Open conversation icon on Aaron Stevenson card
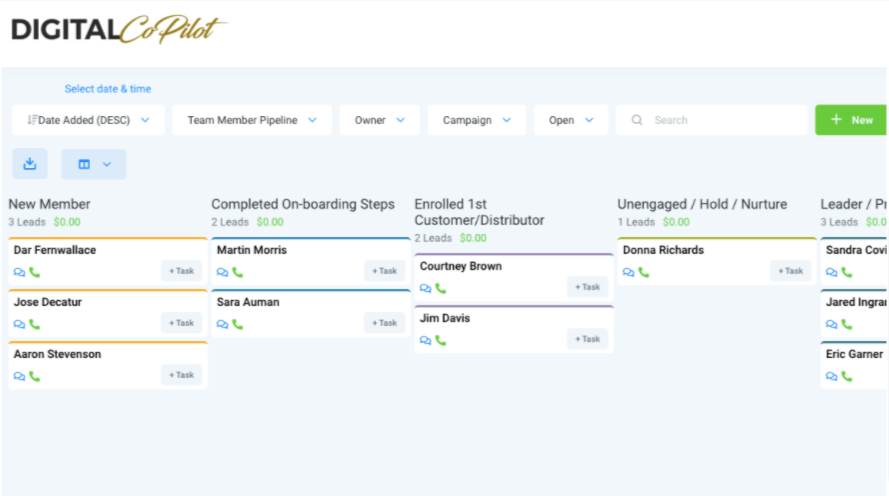The height and width of the screenshot is (496, 889). tap(19, 377)
